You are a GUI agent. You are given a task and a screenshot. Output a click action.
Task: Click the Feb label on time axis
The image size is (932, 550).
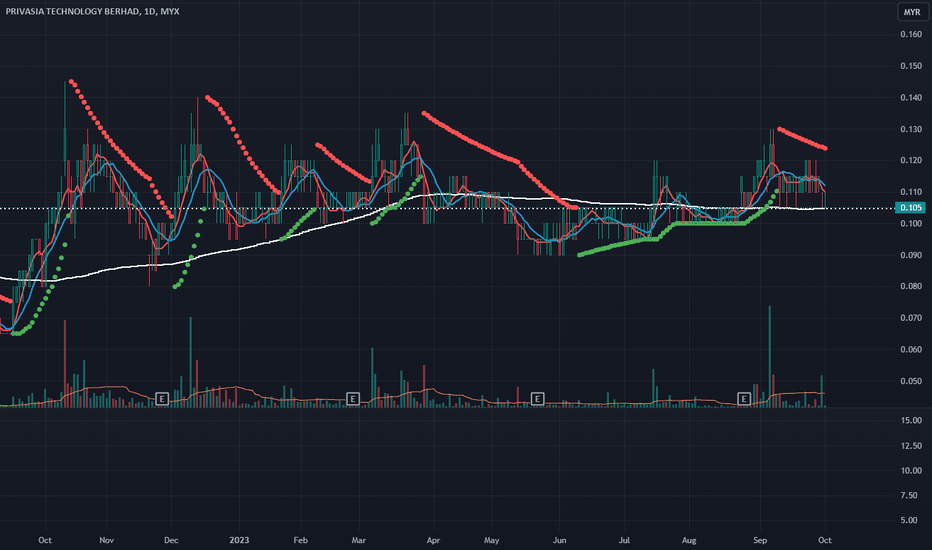(x=301, y=540)
